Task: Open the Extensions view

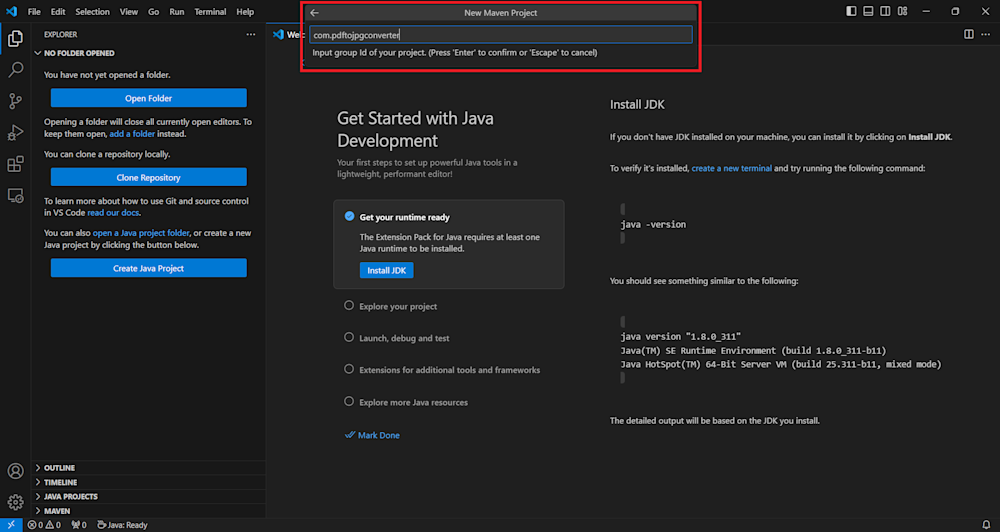Action: [x=15, y=164]
